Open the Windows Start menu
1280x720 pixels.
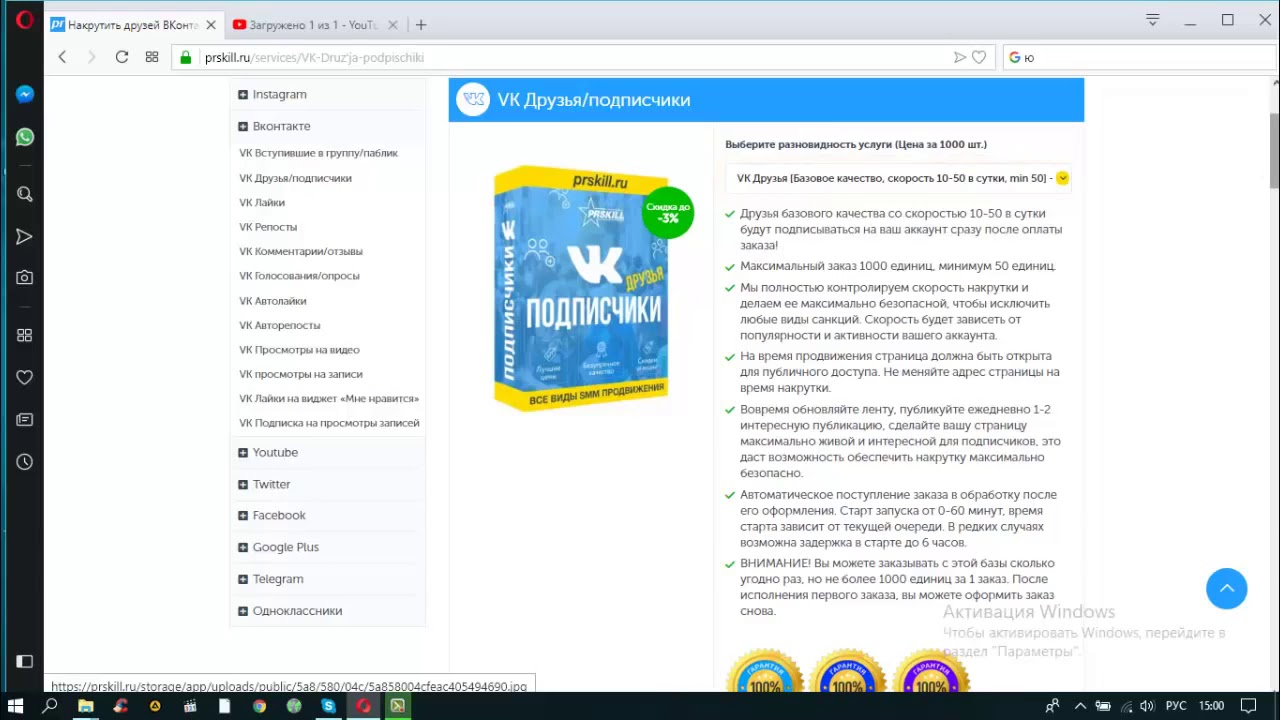pyautogui.click(x=15, y=706)
